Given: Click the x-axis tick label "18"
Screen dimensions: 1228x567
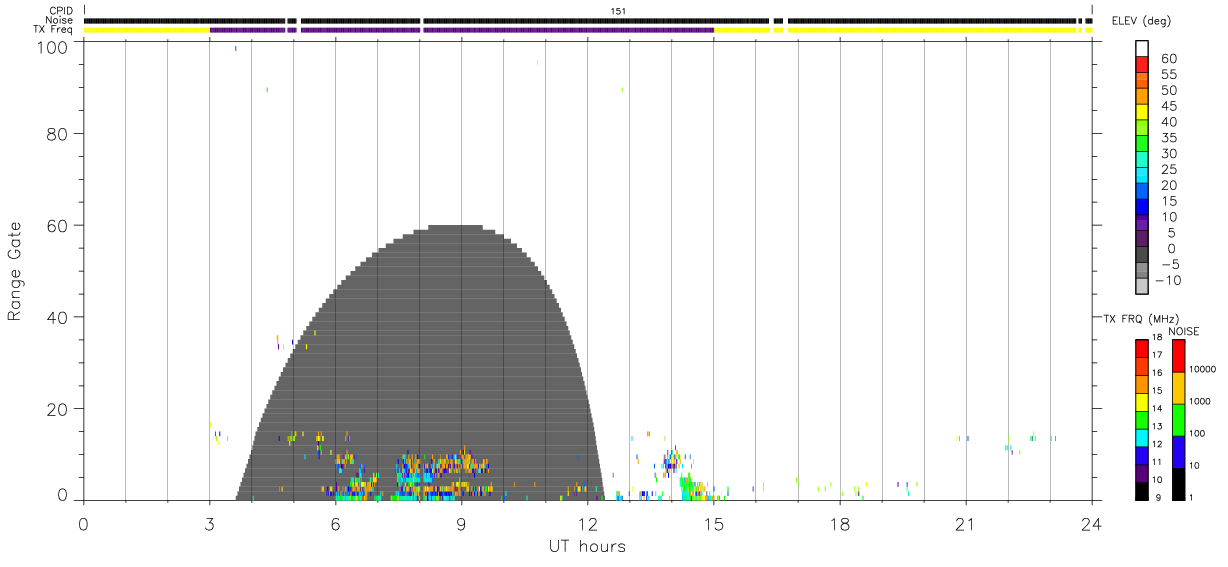Looking at the screenshot, I should [x=839, y=524].
